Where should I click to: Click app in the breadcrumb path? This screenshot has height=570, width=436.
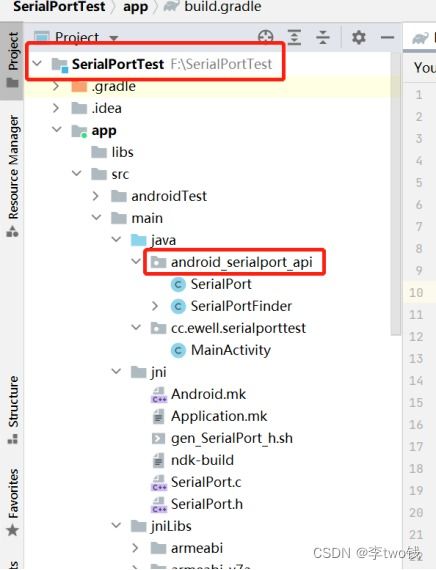click(x=136, y=7)
